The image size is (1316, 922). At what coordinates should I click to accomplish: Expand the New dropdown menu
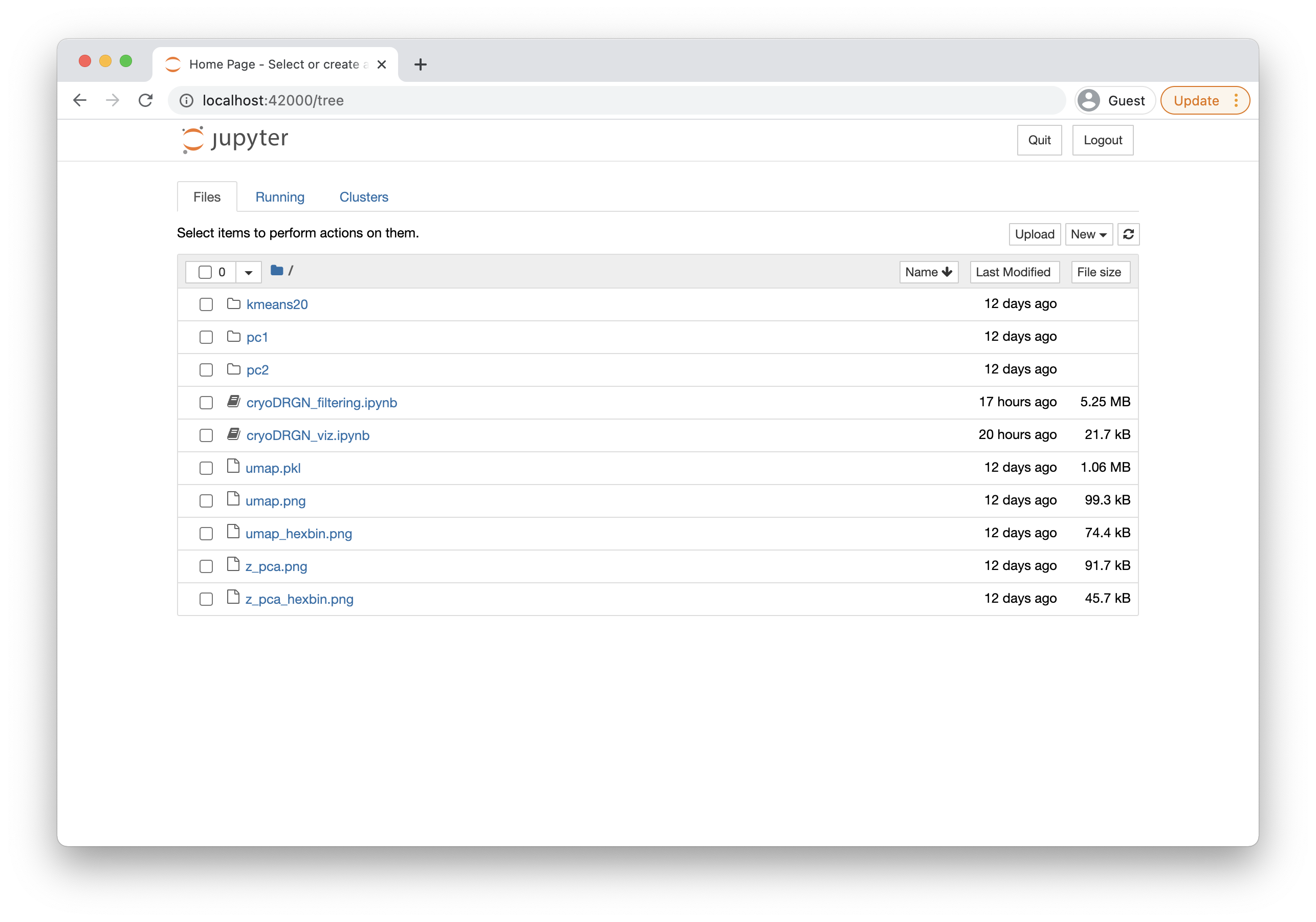(x=1088, y=234)
